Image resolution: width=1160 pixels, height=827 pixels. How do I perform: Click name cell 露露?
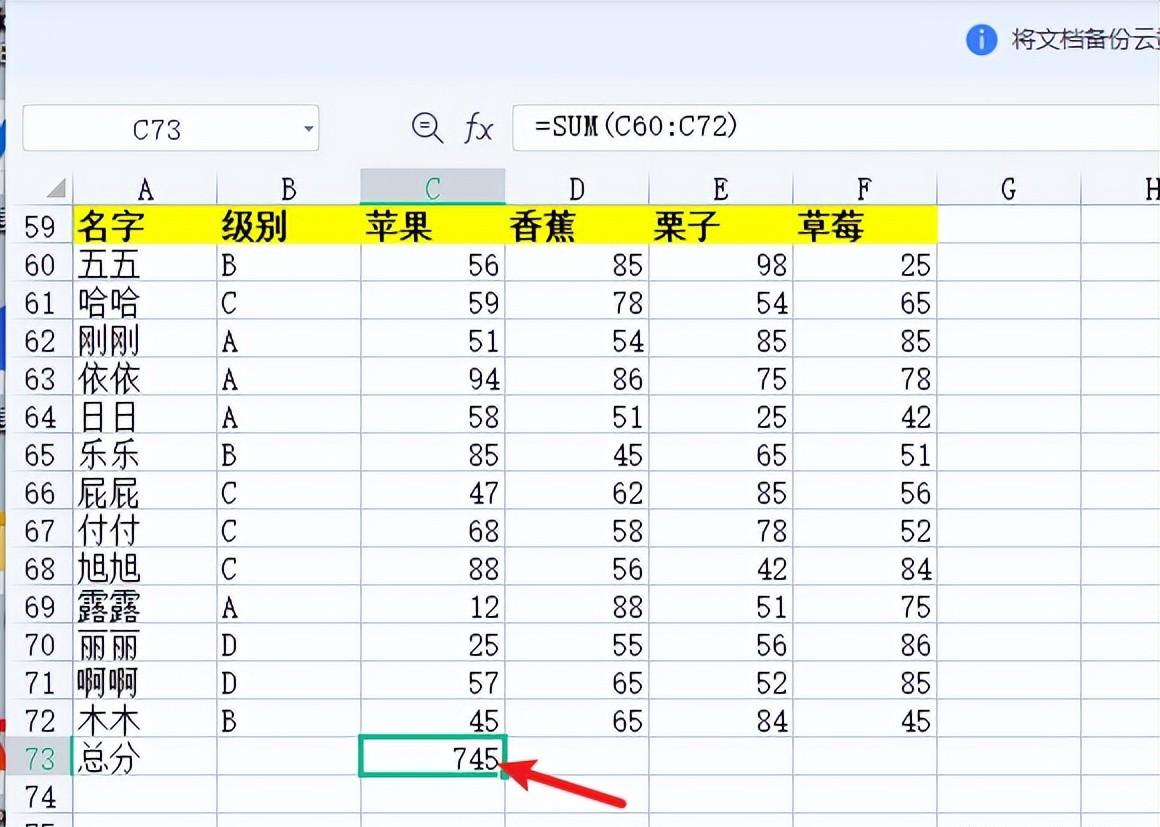(x=145, y=606)
